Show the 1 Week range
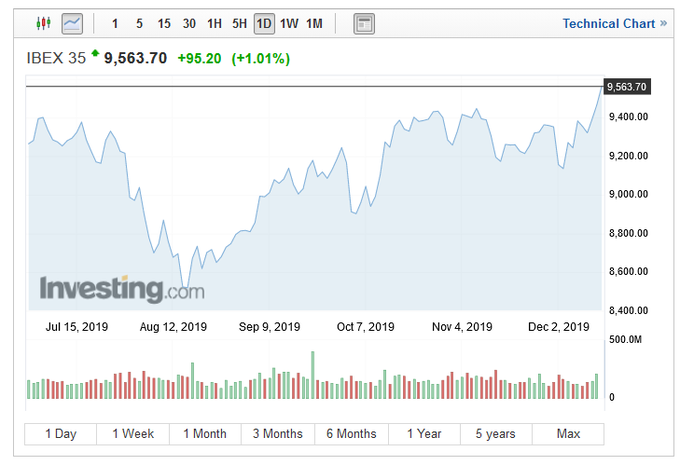 [133, 434]
